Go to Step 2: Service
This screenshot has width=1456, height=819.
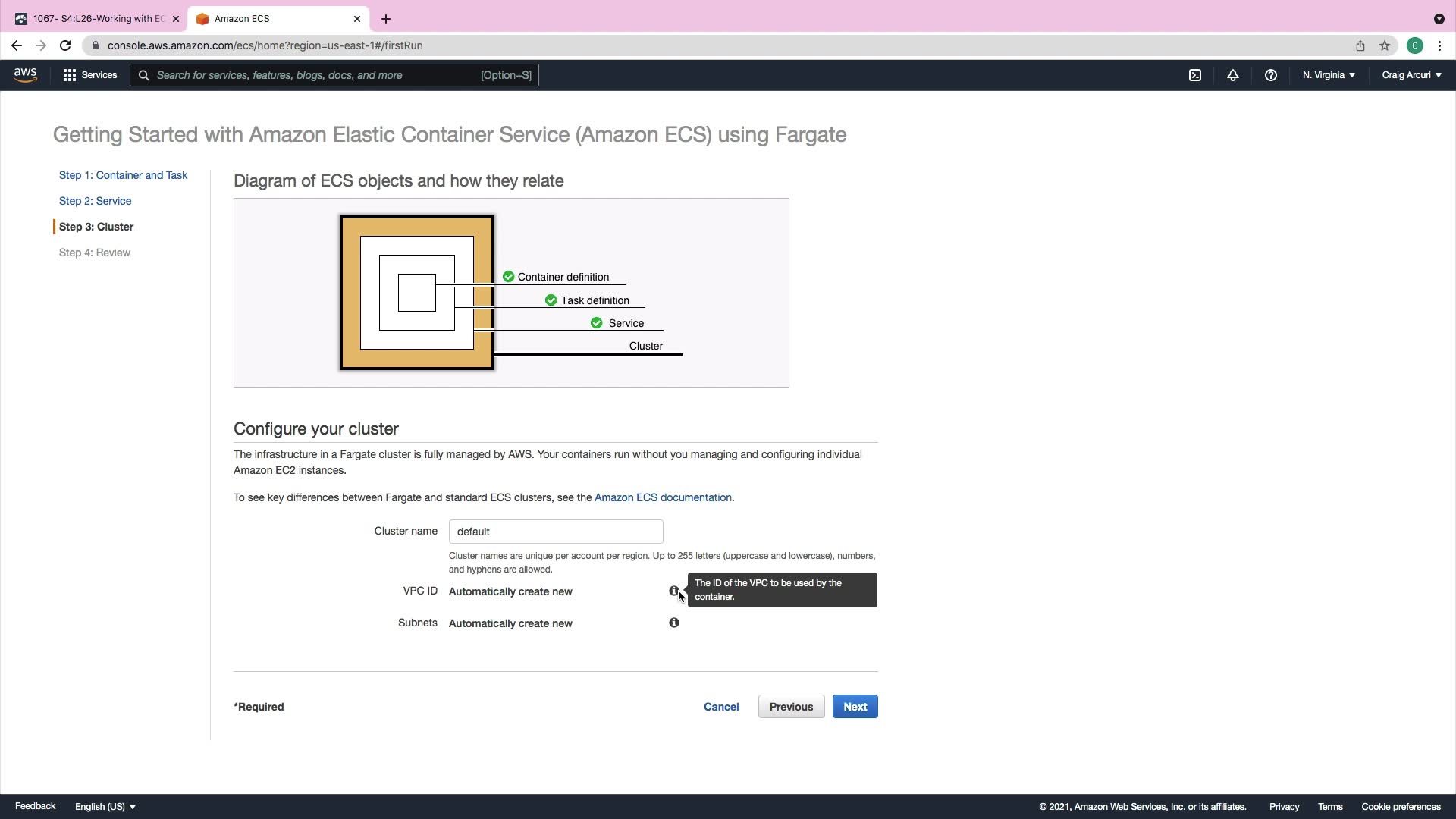tap(95, 201)
